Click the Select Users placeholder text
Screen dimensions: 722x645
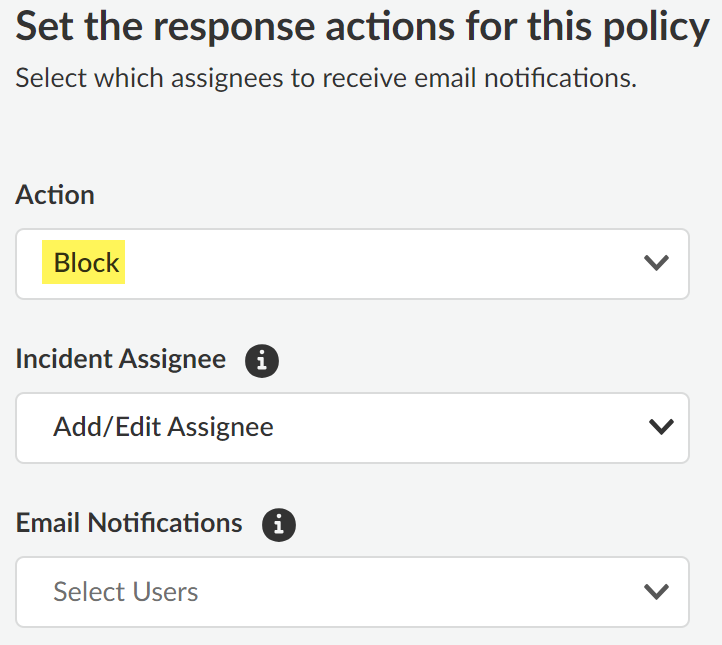pyautogui.click(x=126, y=591)
